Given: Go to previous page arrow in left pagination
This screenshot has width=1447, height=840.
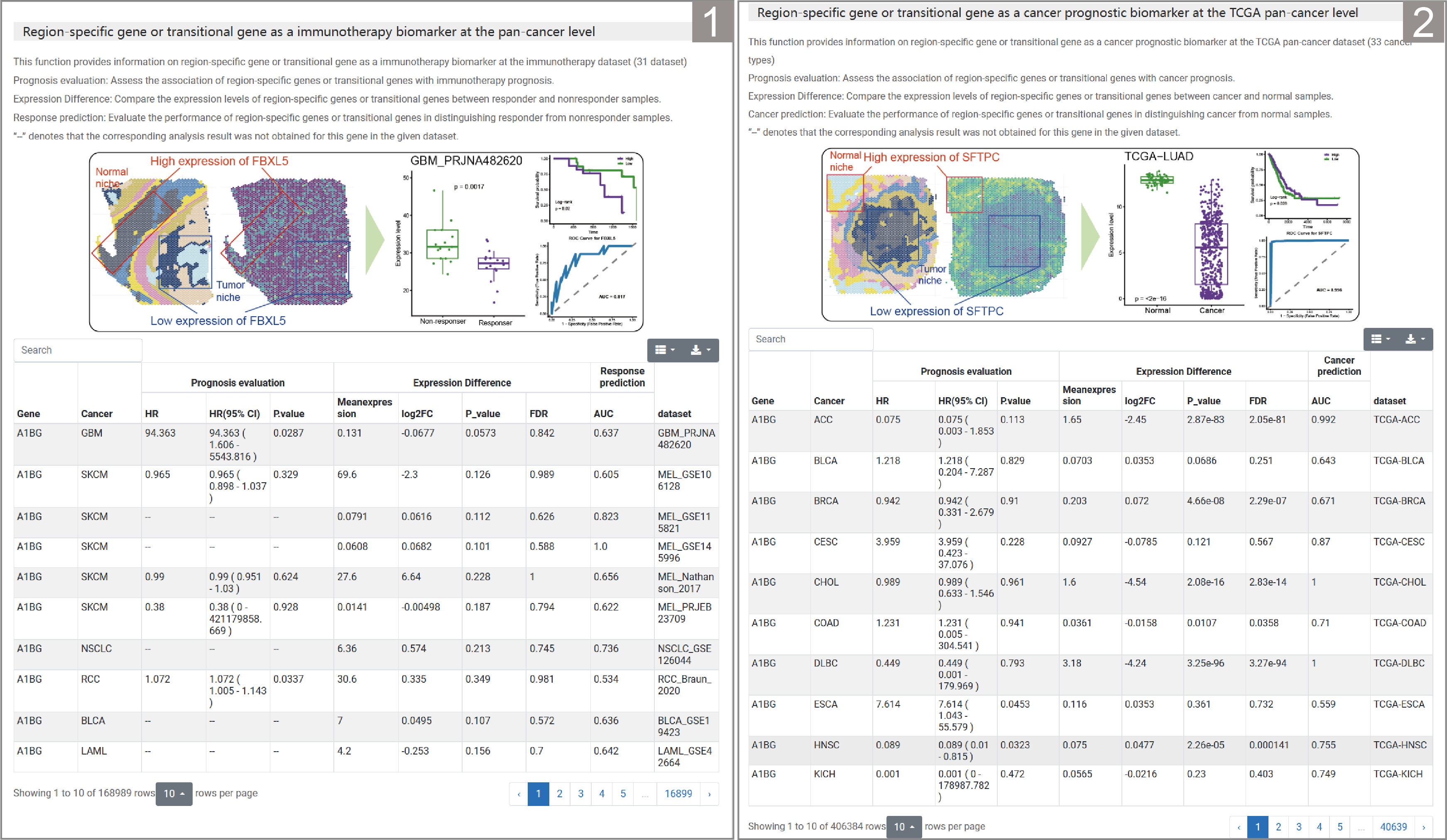Looking at the screenshot, I should pos(519,794).
